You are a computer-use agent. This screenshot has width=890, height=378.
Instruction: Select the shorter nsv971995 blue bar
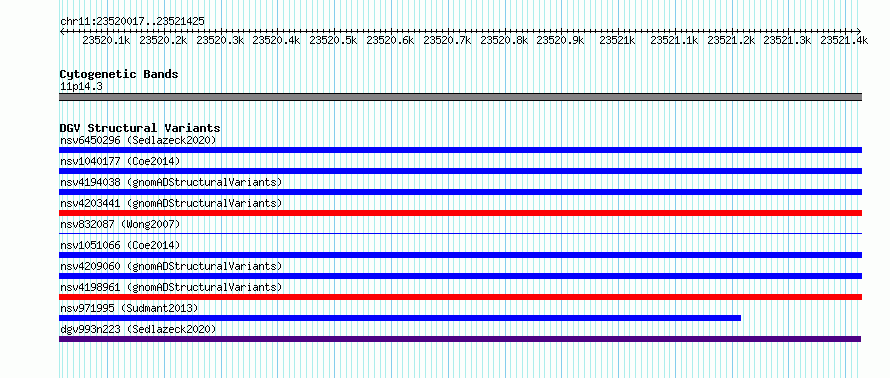(x=400, y=318)
